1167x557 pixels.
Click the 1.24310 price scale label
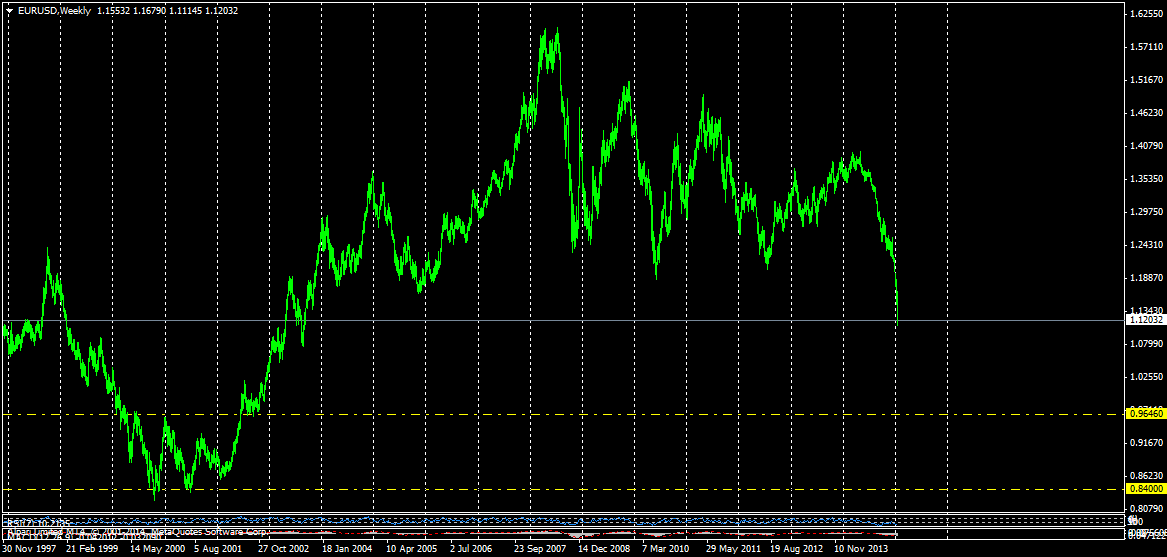tap(1147, 245)
